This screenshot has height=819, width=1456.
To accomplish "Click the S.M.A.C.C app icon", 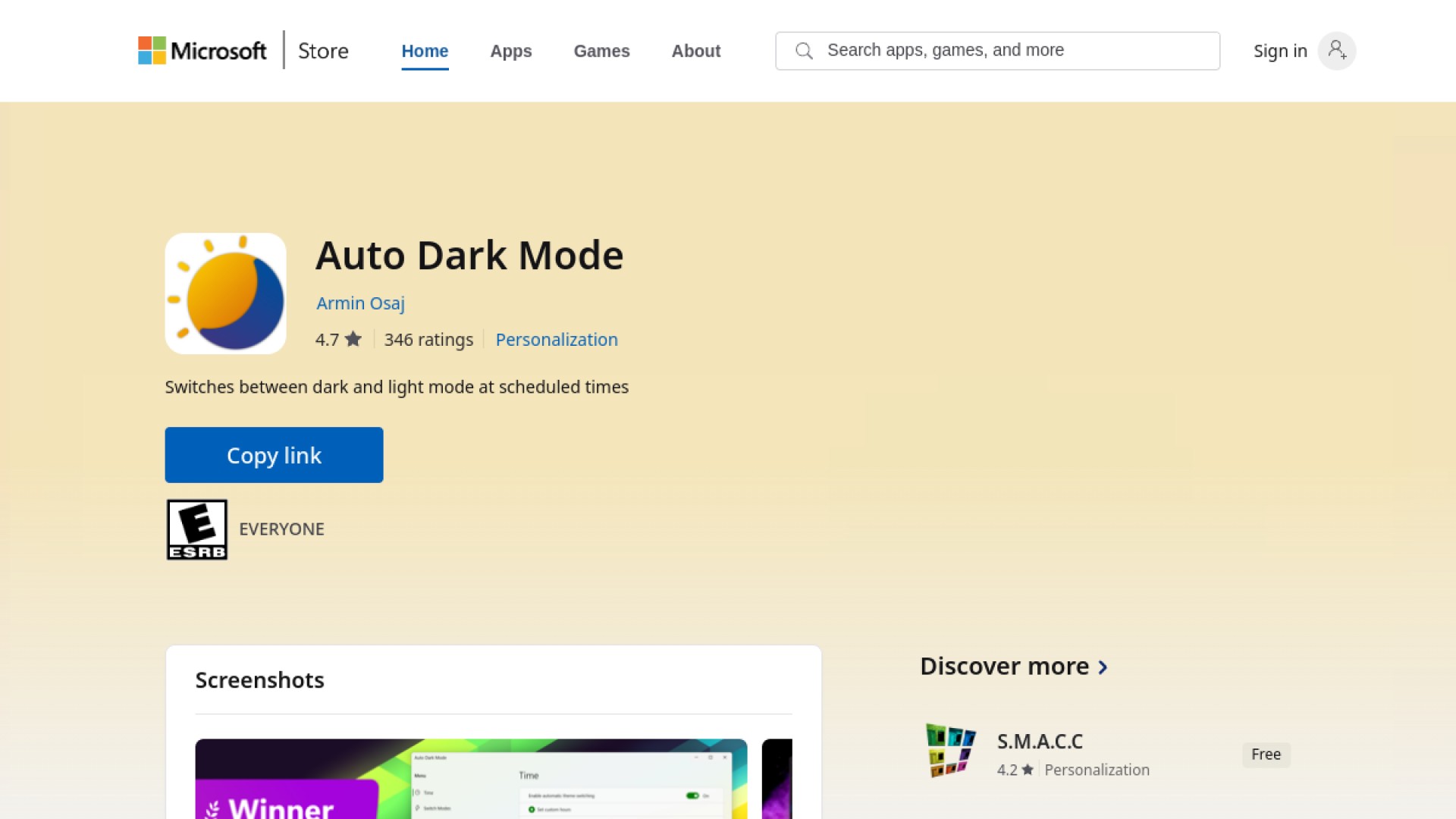I will pos(950,751).
